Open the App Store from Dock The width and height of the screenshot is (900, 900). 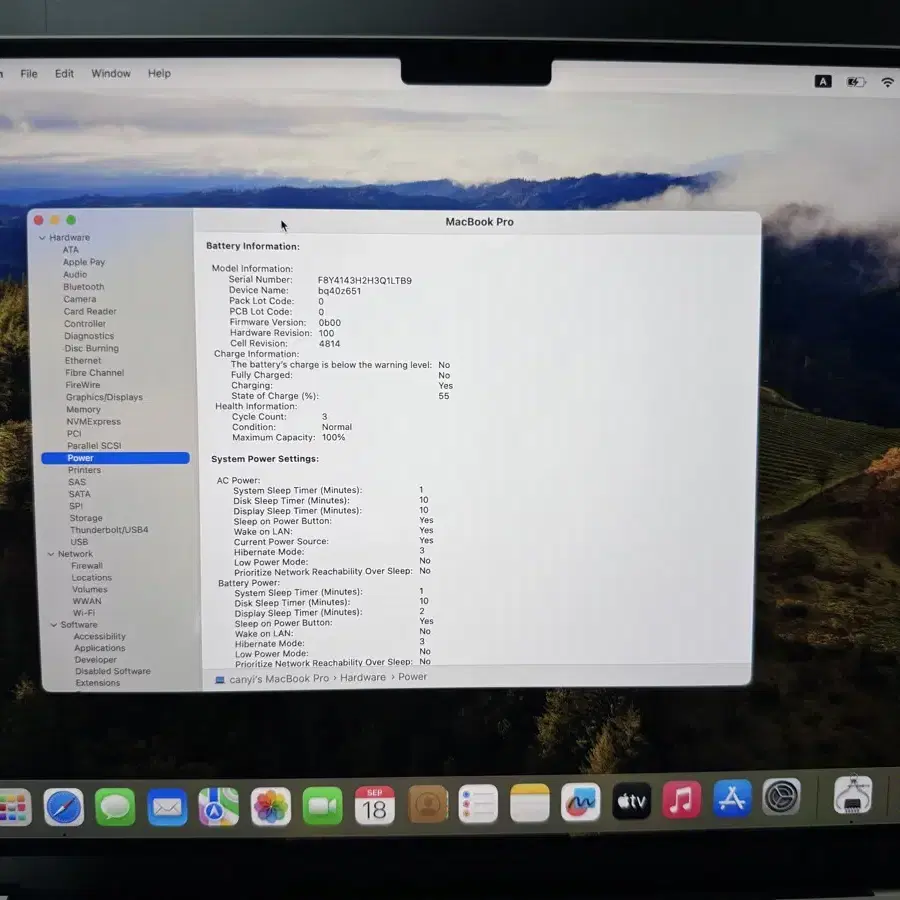pos(732,798)
